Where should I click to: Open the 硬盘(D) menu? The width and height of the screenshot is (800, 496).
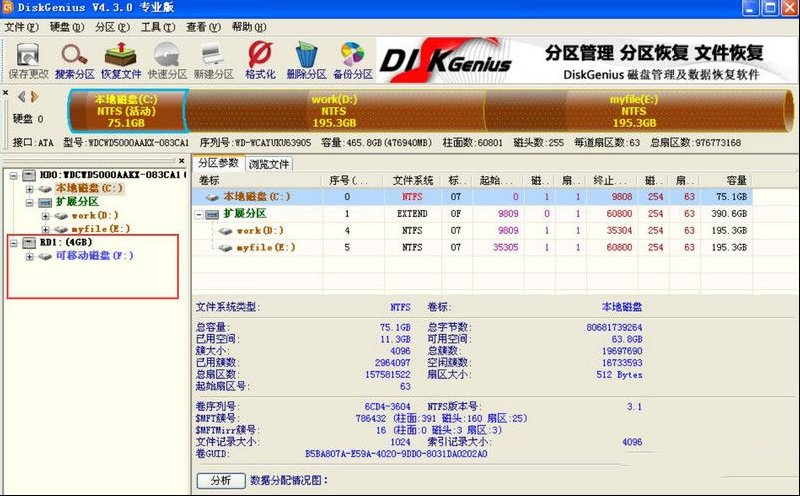point(66,27)
